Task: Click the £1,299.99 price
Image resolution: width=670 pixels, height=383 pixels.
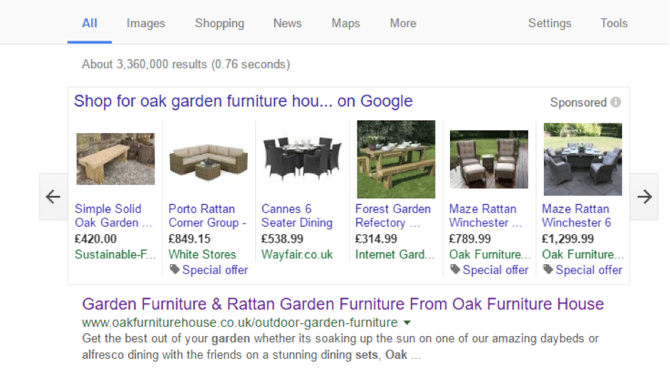Action: tap(568, 239)
